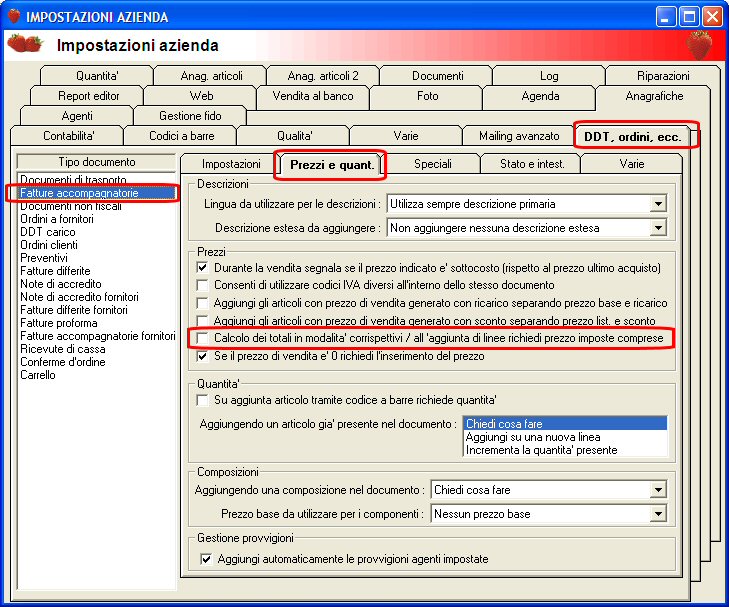Image resolution: width=729 pixels, height=607 pixels.
Task: Select the DDT, ordini, ecc. tab
Action: 633,137
